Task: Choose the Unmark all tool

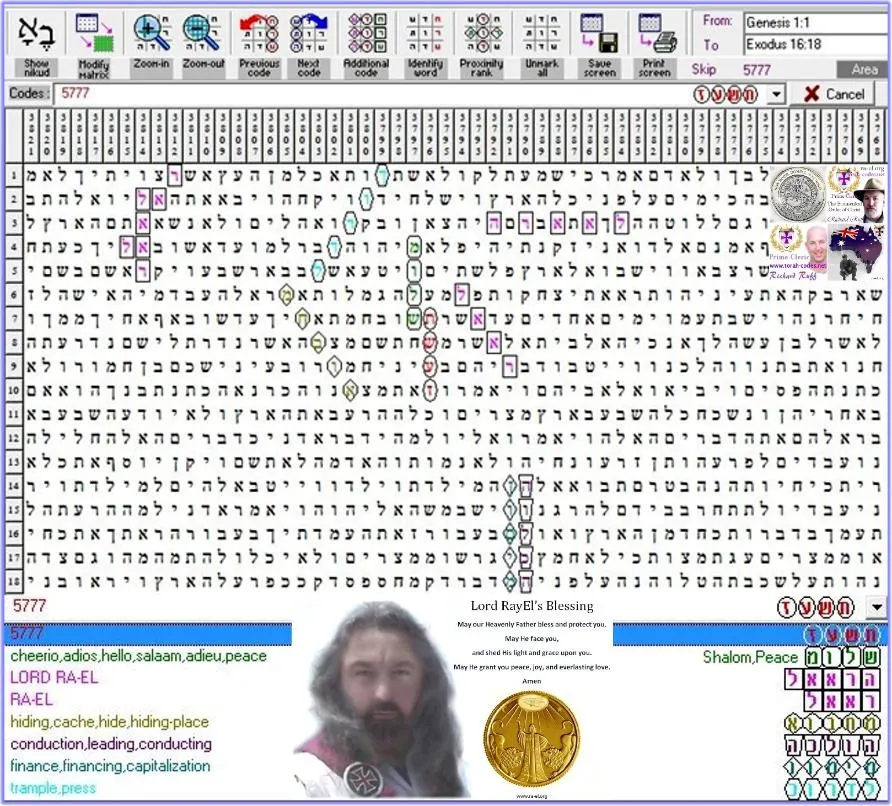Action: point(542,34)
